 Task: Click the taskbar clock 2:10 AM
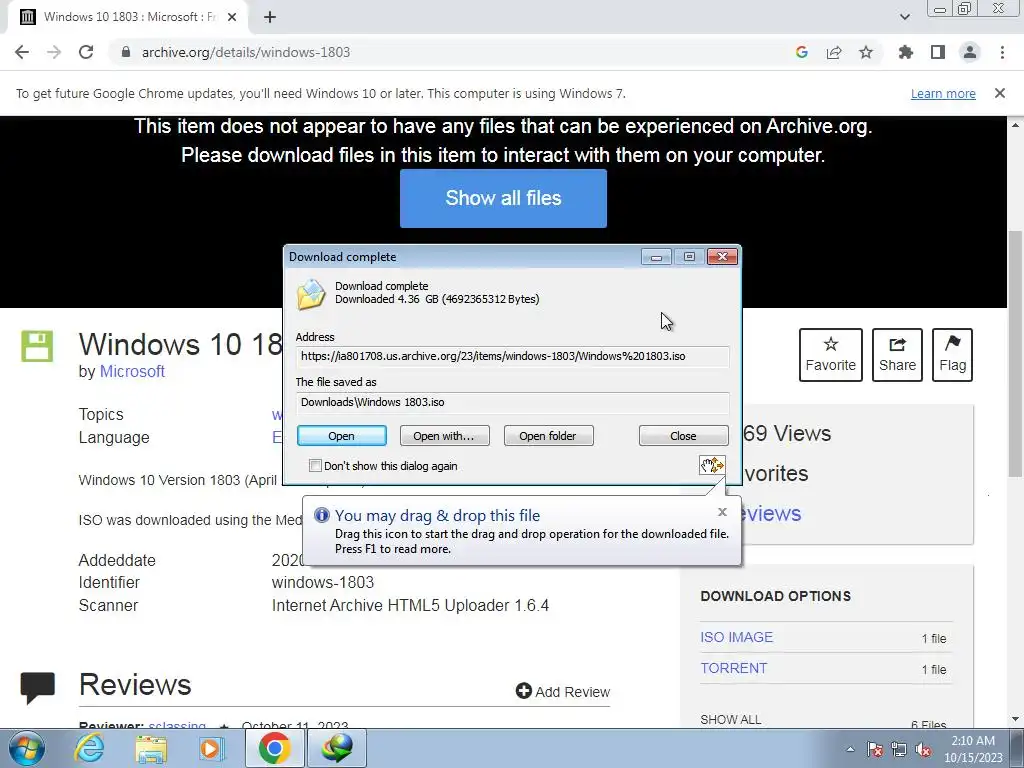(973, 749)
